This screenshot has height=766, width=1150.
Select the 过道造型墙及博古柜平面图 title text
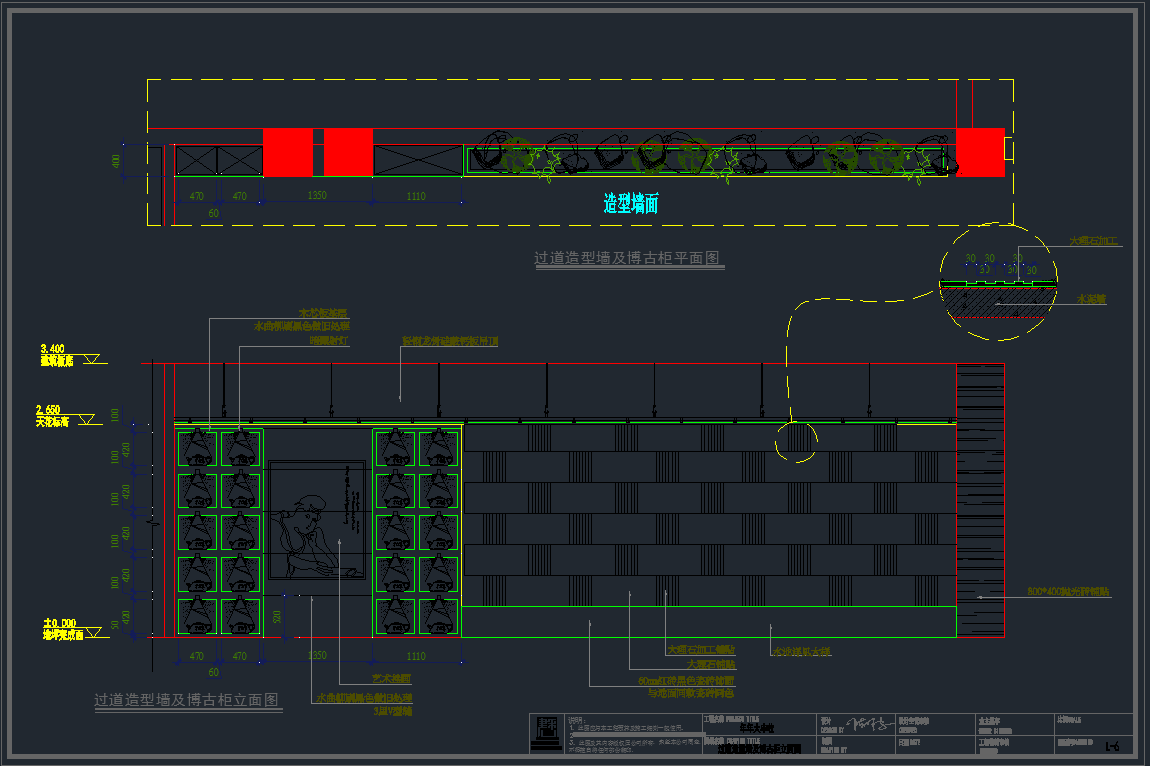click(627, 259)
